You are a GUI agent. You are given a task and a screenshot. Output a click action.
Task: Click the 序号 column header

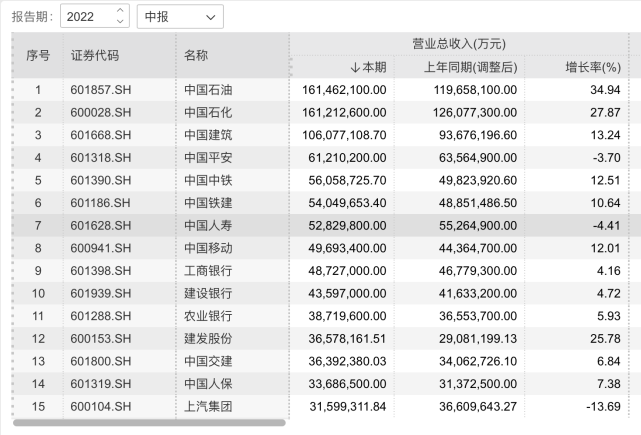click(37, 55)
